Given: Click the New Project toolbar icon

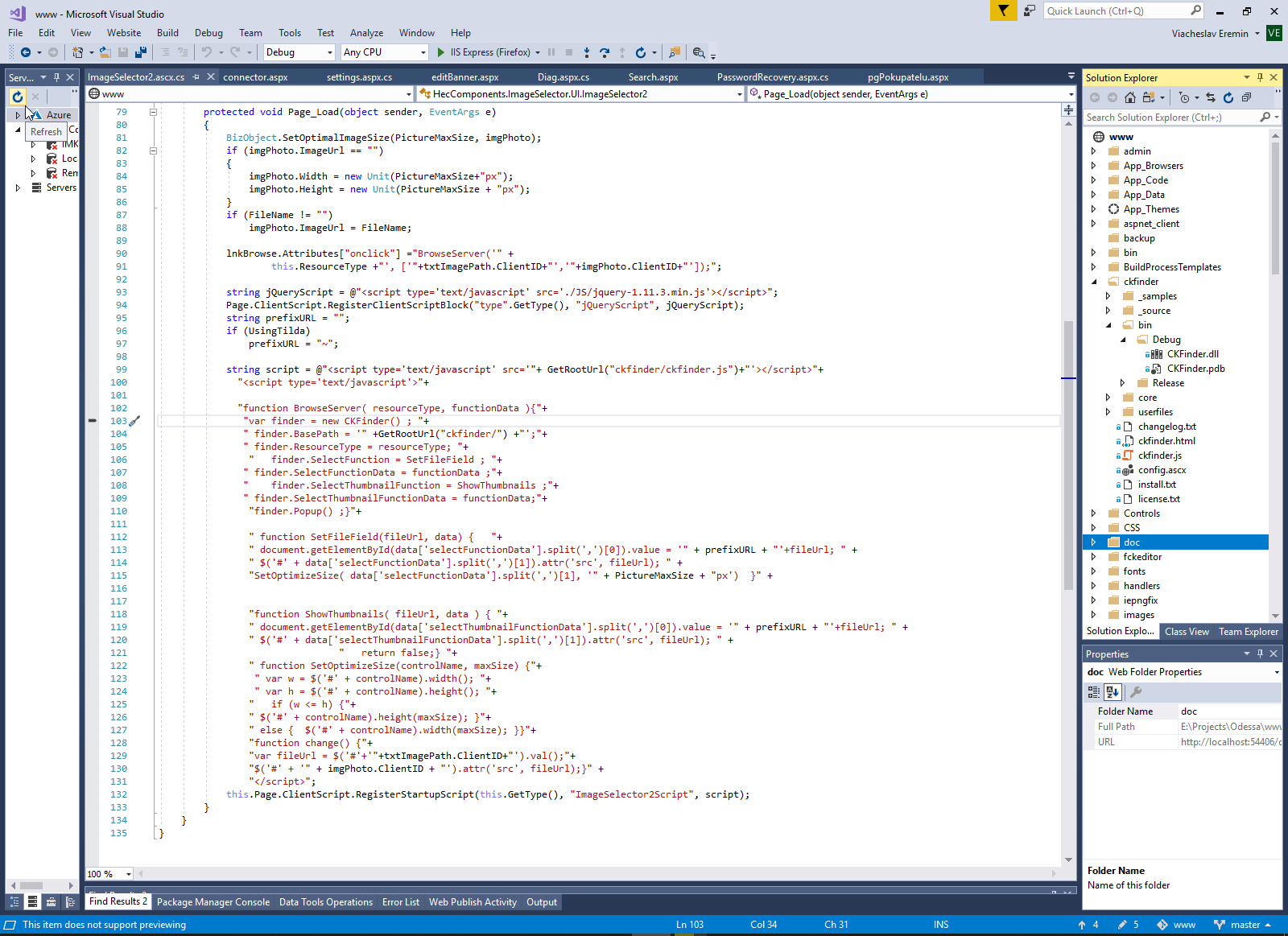Looking at the screenshot, I should (77, 52).
